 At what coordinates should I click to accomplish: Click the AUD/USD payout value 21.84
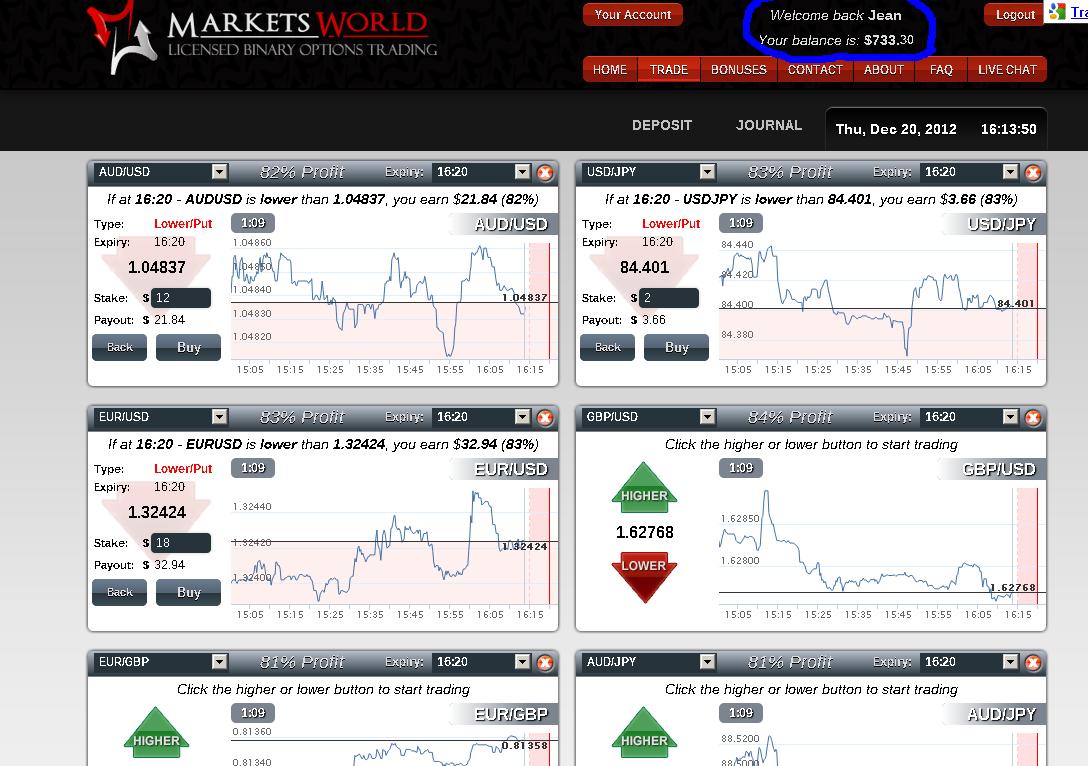coord(169,320)
